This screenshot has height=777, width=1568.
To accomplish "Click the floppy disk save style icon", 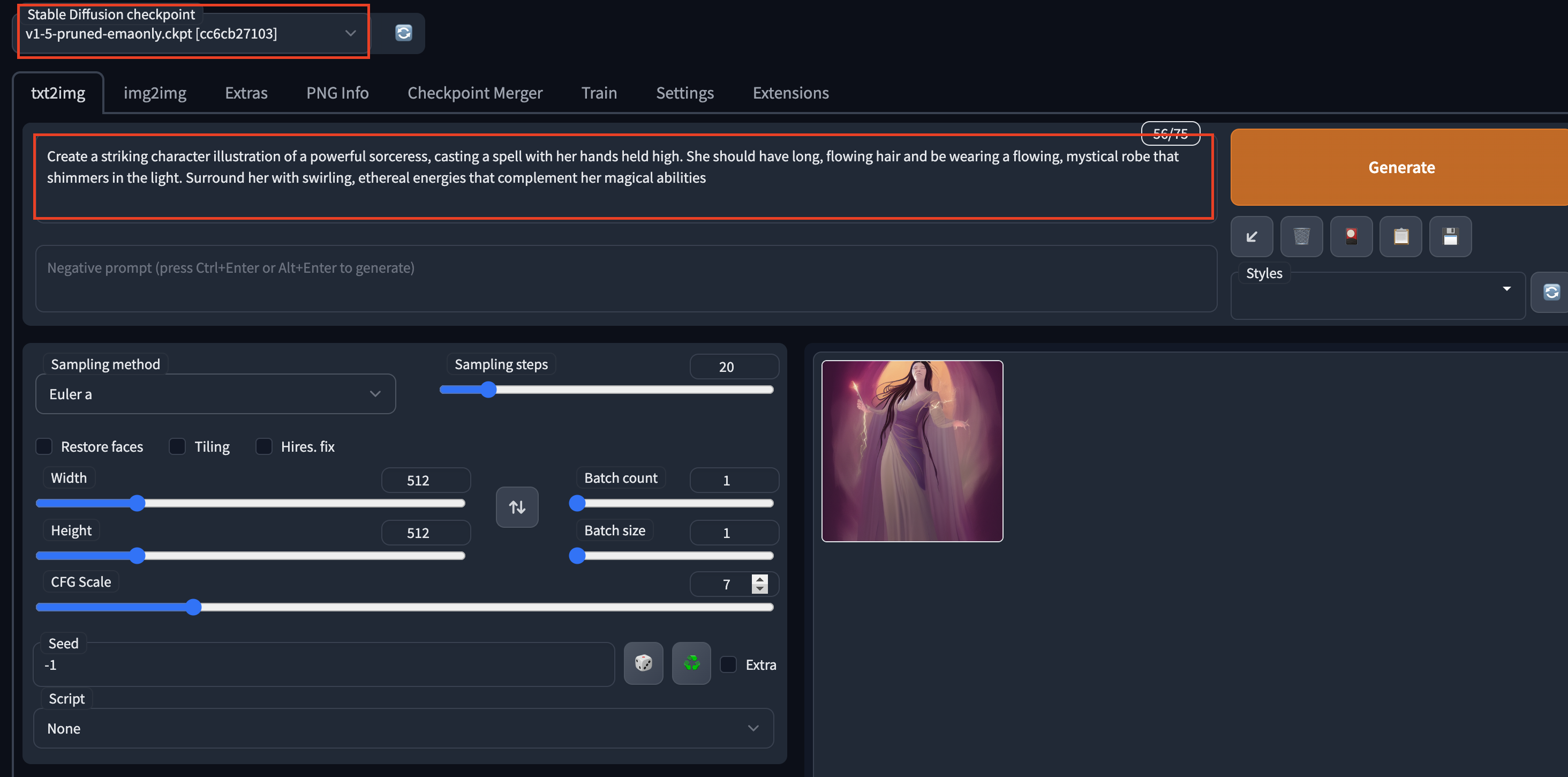I will point(1450,236).
